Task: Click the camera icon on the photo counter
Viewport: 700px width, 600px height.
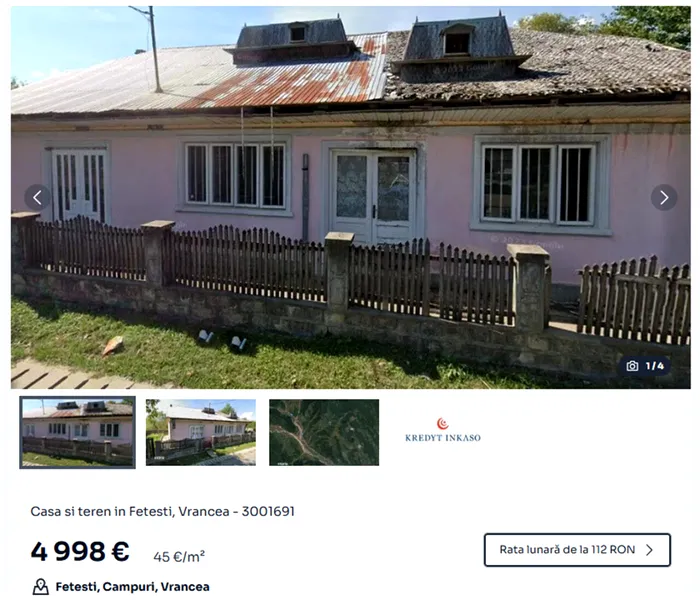Action: click(x=632, y=366)
